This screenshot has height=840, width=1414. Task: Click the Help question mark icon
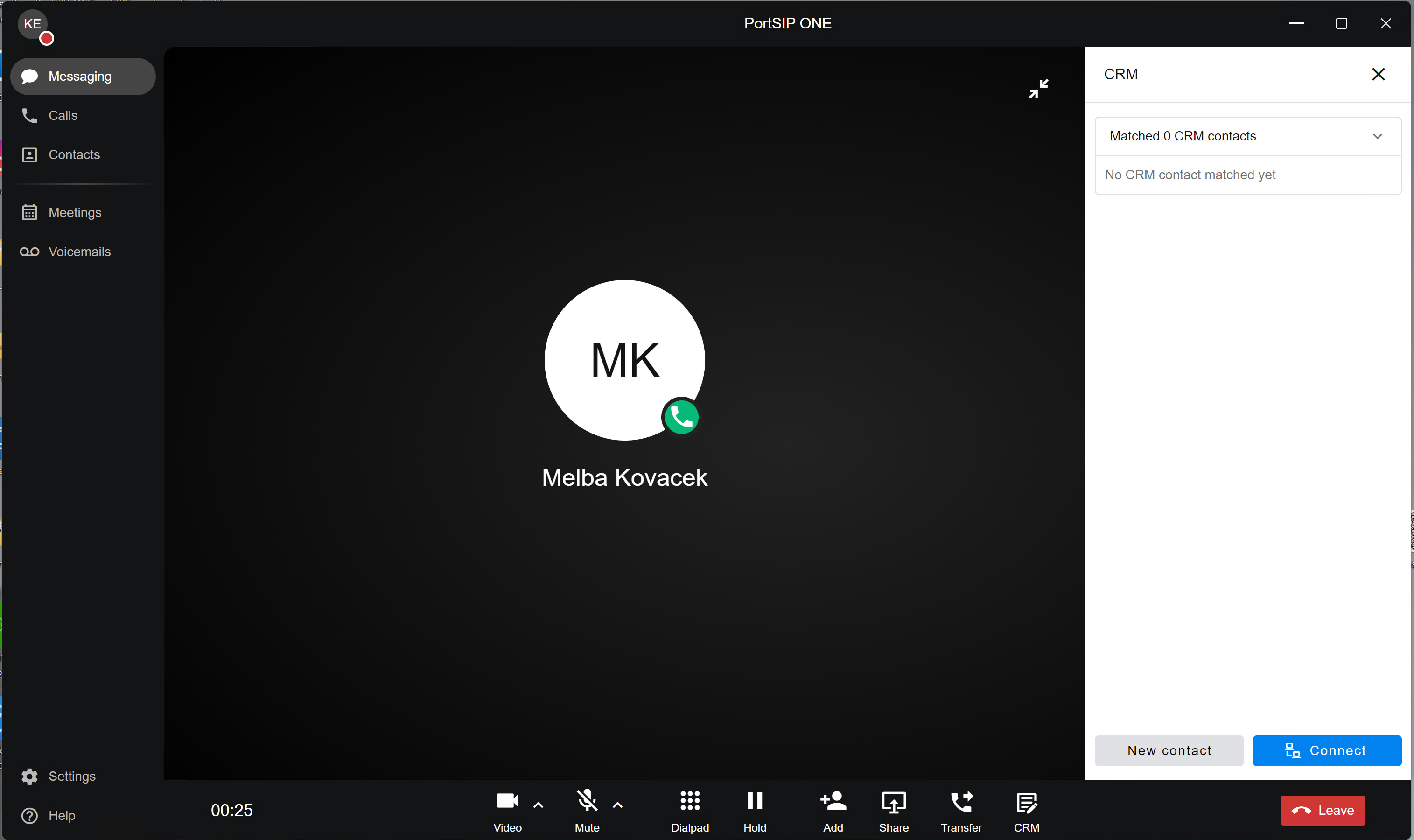29,815
